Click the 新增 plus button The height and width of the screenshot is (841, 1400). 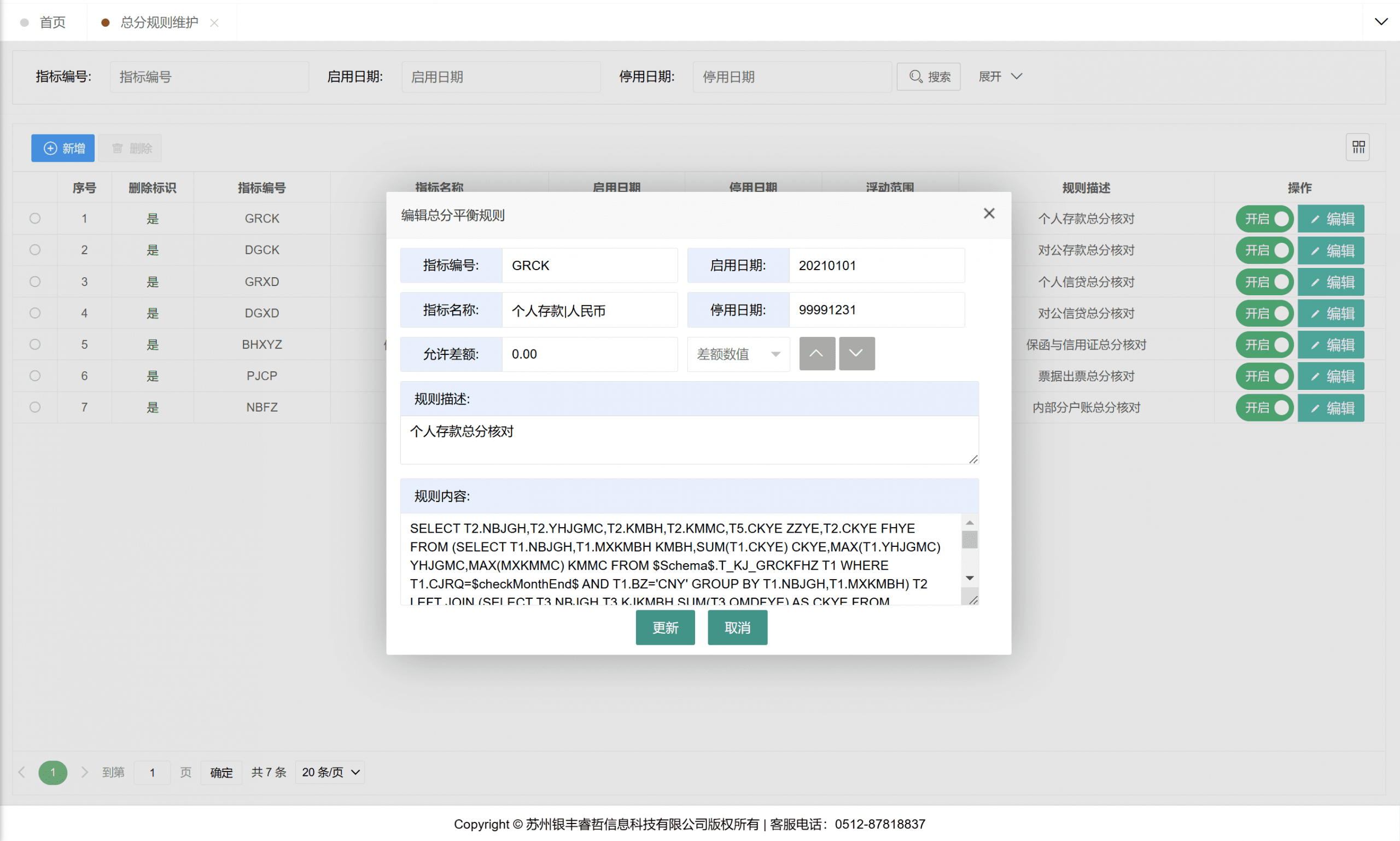pos(63,148)
